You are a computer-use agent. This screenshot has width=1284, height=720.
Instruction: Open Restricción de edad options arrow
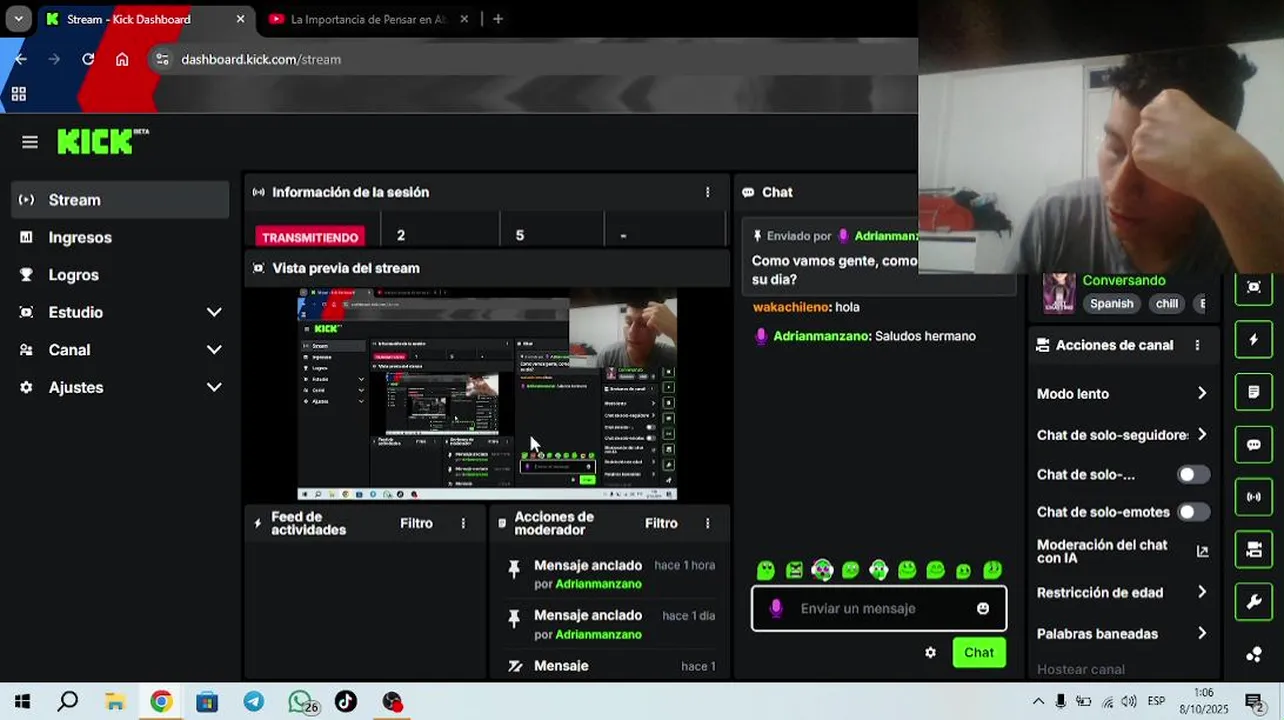pos(1202,592)
